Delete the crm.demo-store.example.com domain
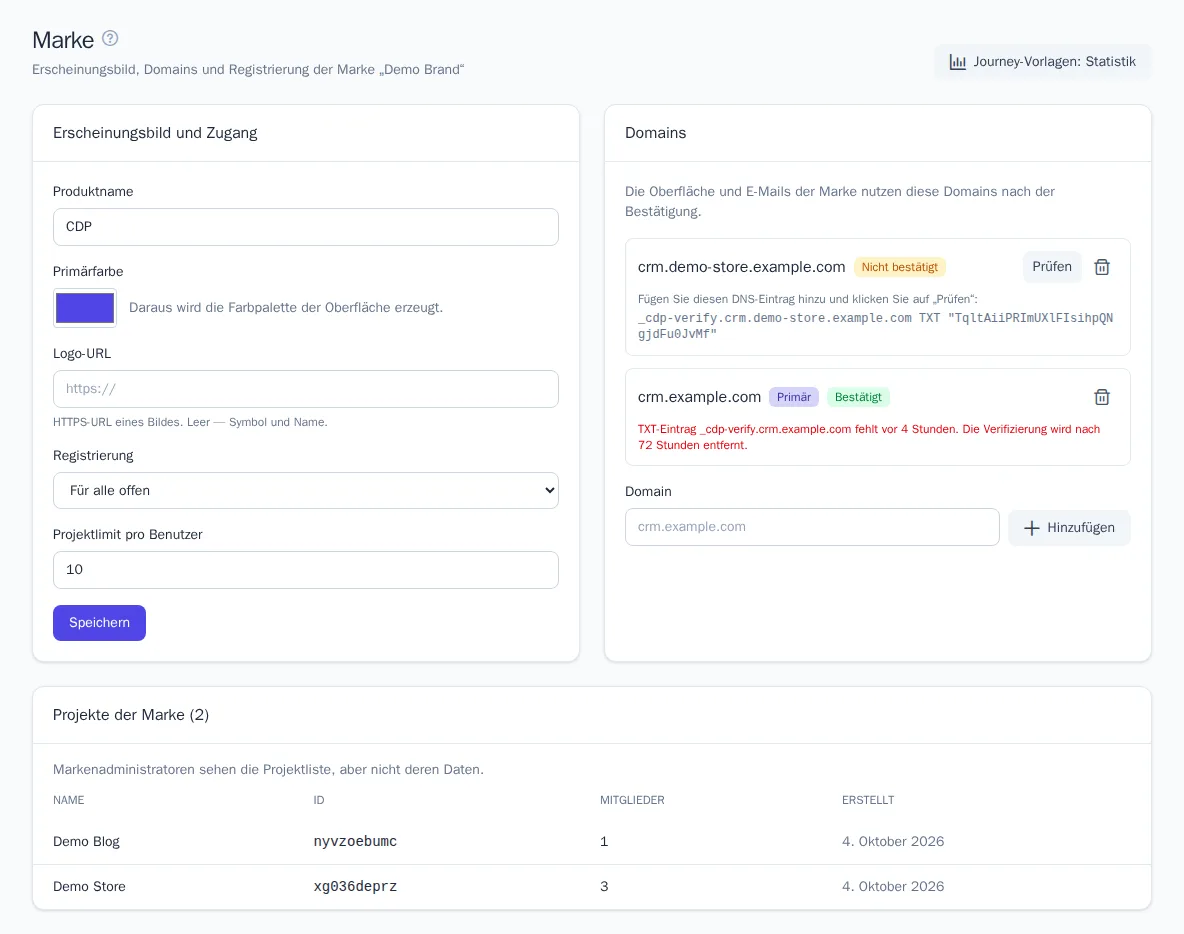Viewport: 1184px width, 934px height. pos(1102,267)
